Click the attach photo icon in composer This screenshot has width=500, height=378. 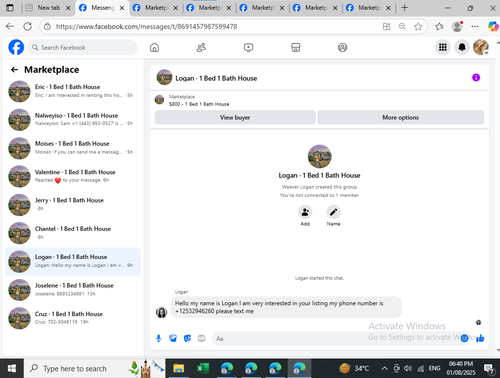coord(173,338)
